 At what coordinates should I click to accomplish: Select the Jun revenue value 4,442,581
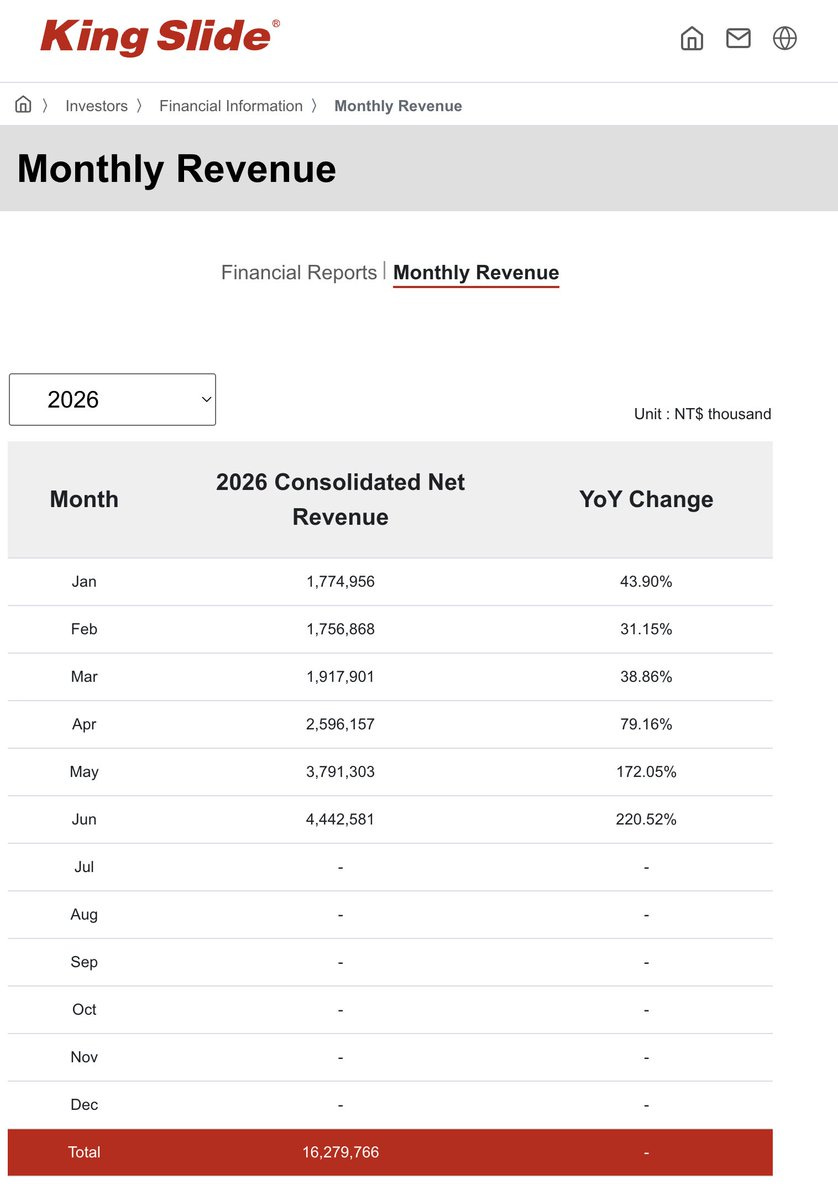(341, 819)
